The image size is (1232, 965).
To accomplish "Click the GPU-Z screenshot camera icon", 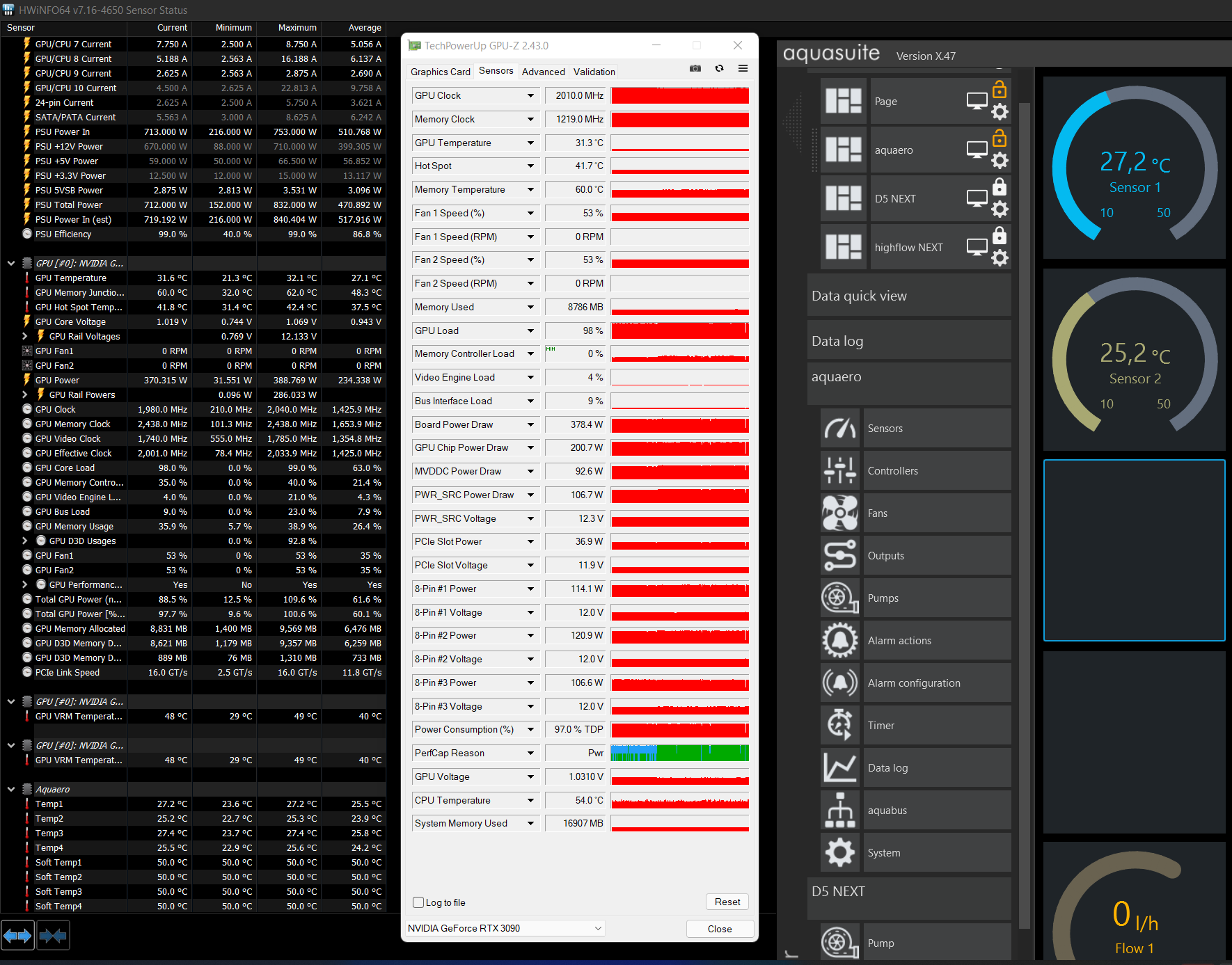I will (695, 68).
